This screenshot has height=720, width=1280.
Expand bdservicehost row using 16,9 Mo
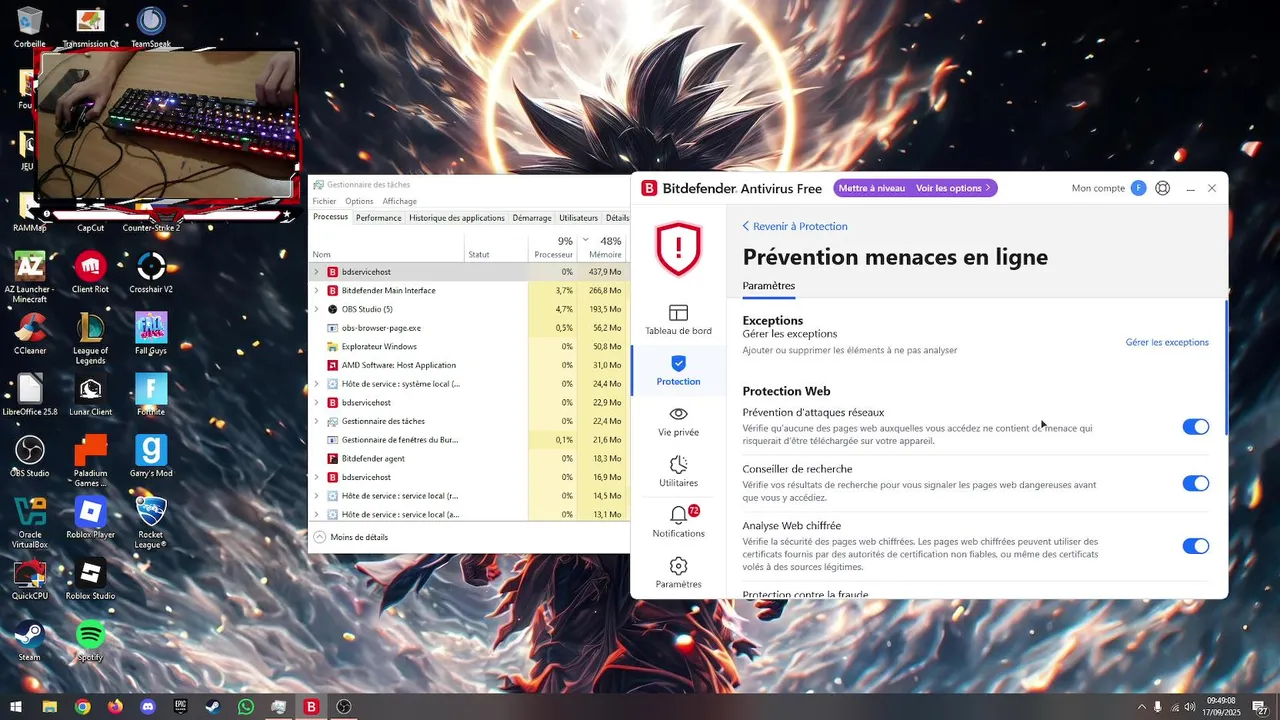pyautogui.click(x=317, y=477)
